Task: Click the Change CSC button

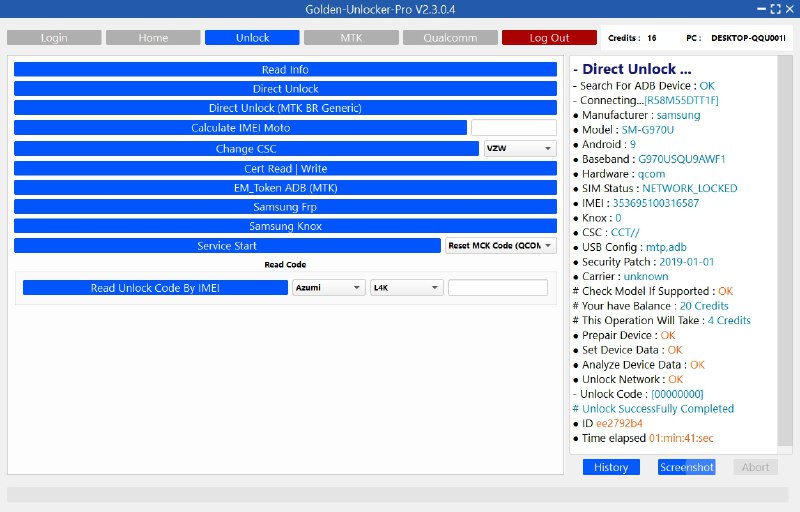Action: pos(246,148)
